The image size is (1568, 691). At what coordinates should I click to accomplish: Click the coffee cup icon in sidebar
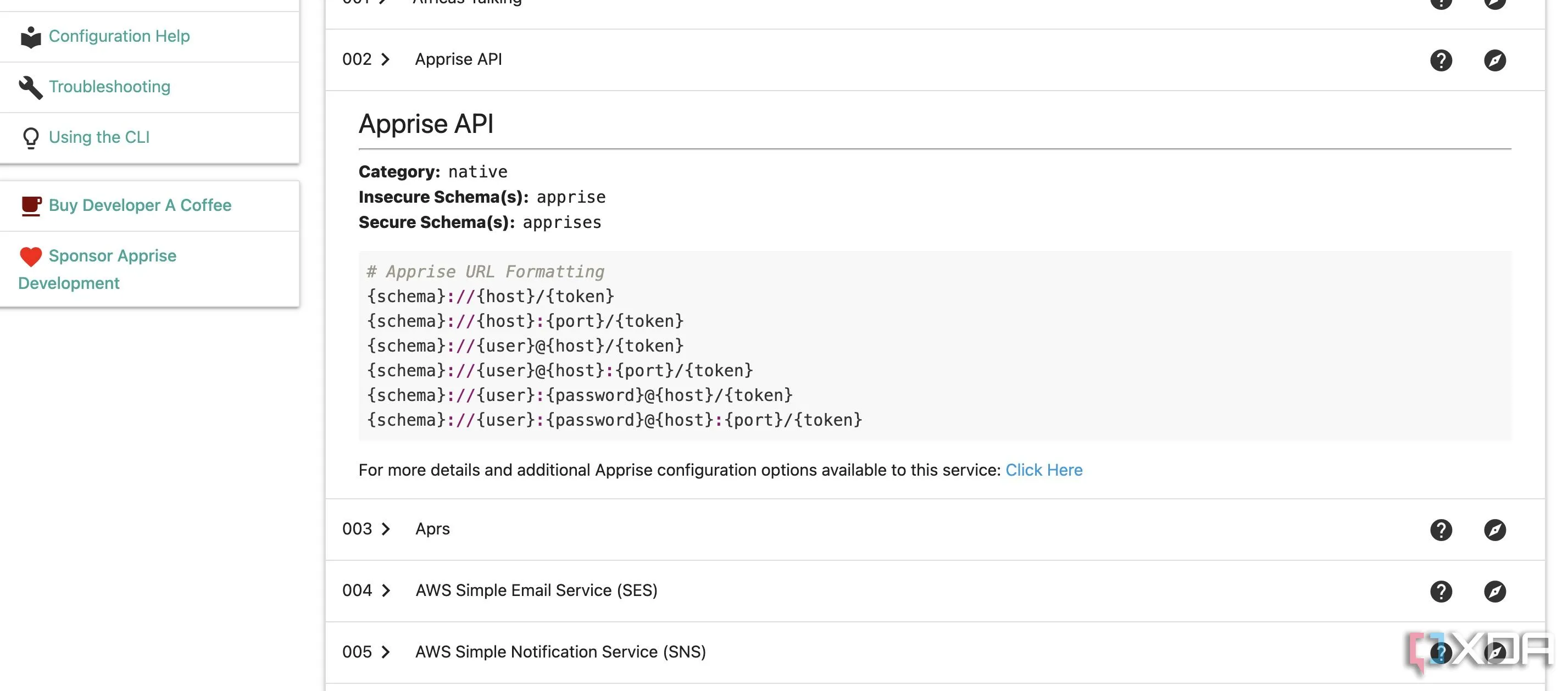point(31,206)
